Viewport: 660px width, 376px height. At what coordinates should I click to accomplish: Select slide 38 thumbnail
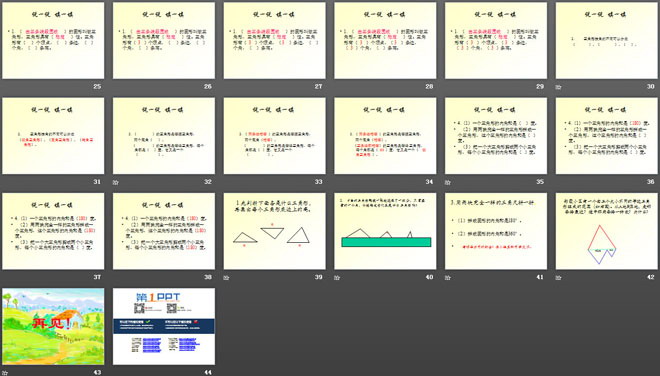coord(164,231)
